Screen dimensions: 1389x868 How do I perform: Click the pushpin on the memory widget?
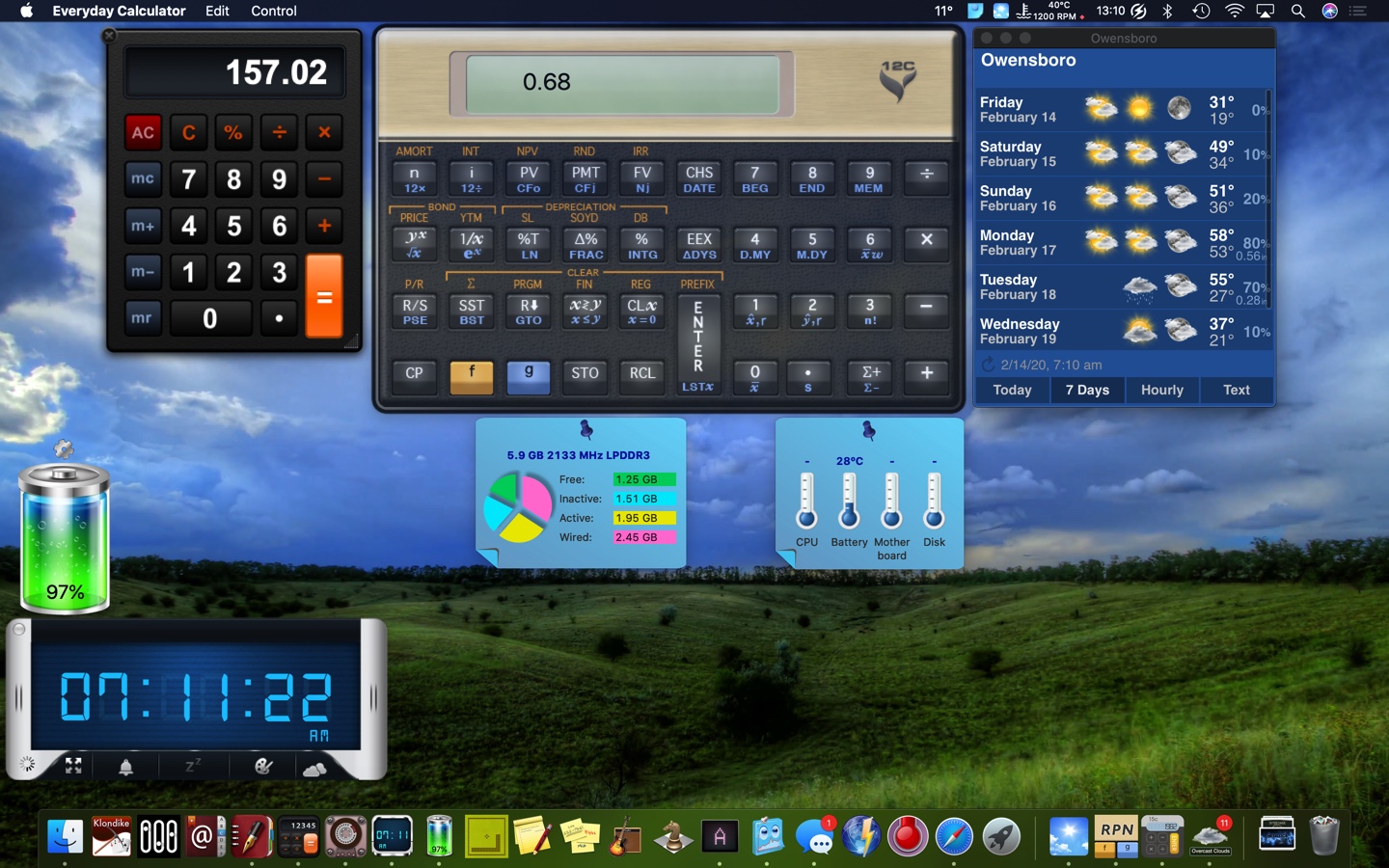(586, 429)
